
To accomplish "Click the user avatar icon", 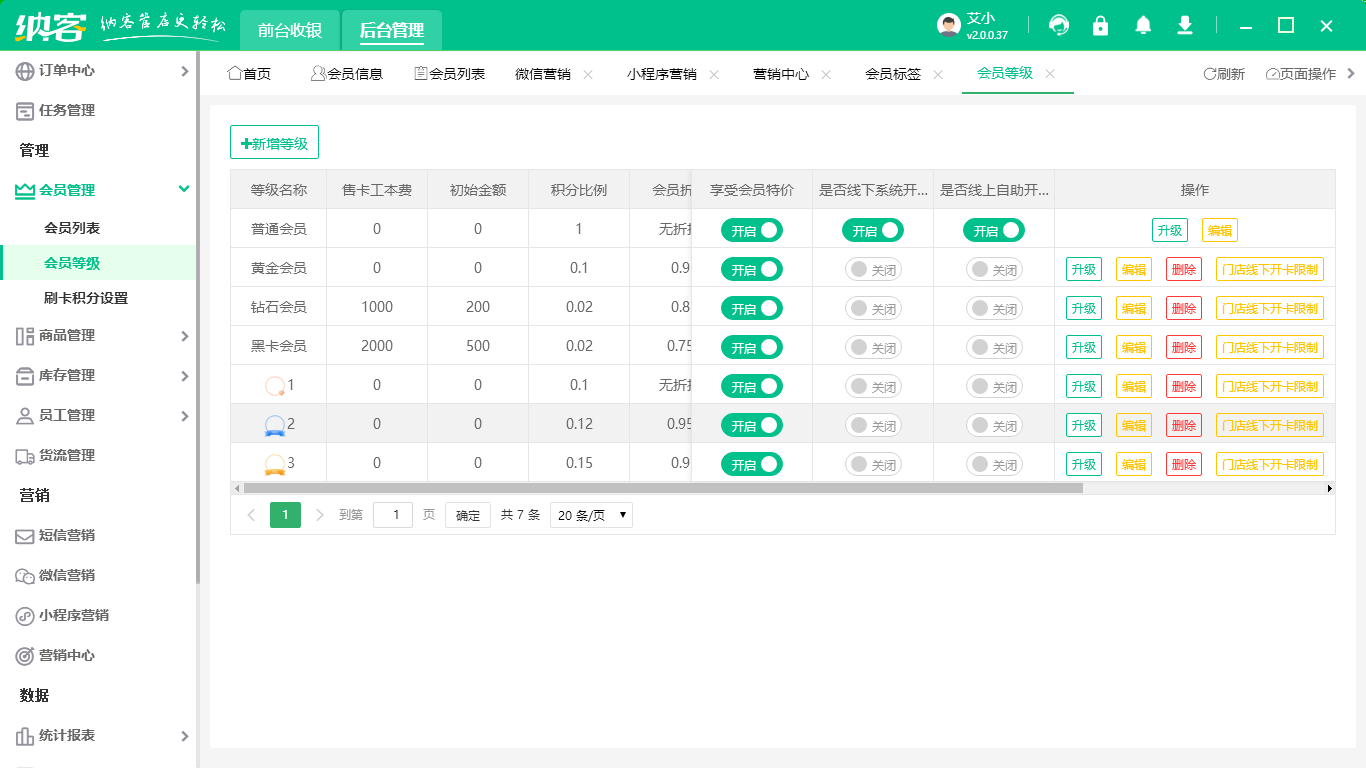I will point(948,26).
